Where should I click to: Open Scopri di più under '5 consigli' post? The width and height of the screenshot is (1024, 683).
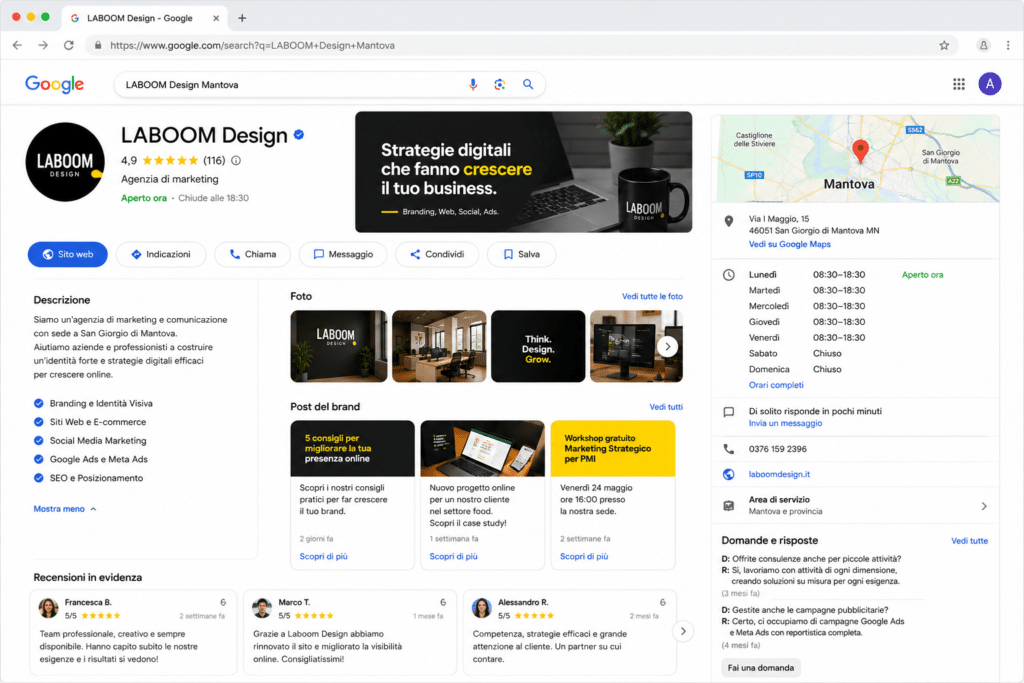pyautogui.click(x=323, y=556)
